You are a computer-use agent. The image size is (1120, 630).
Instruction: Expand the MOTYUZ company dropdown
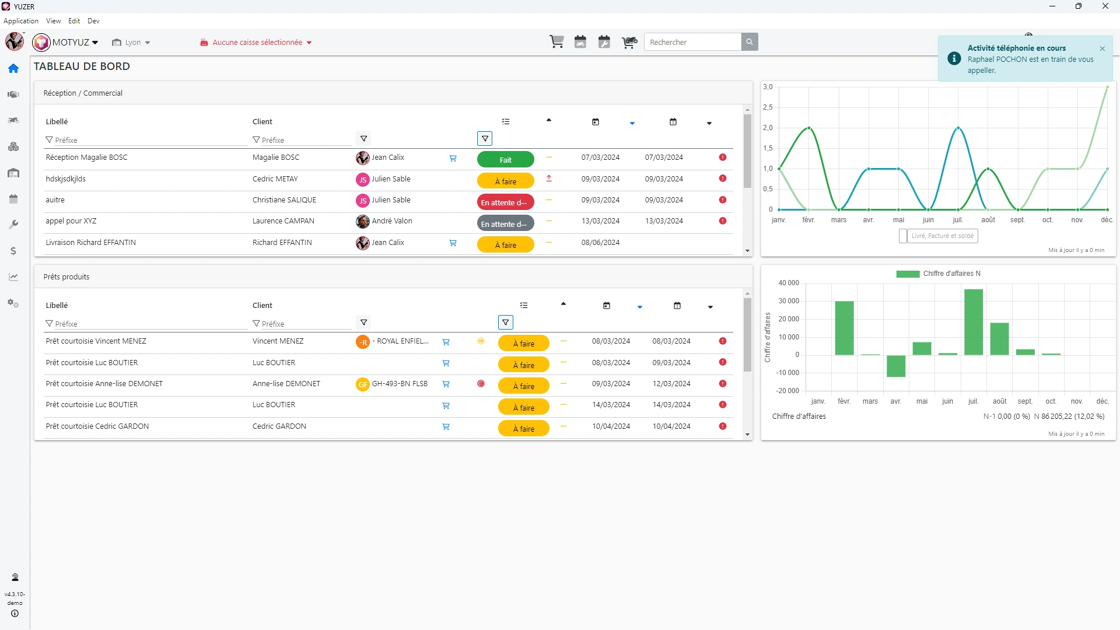[x=66, y=42]
